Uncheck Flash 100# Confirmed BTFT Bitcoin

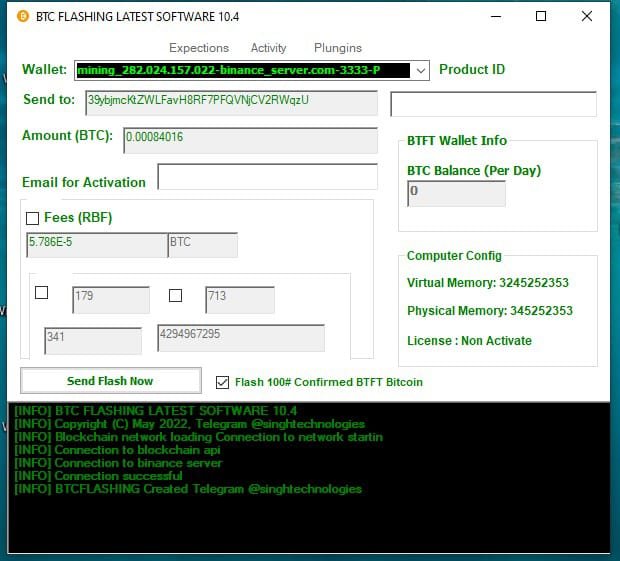222,382
